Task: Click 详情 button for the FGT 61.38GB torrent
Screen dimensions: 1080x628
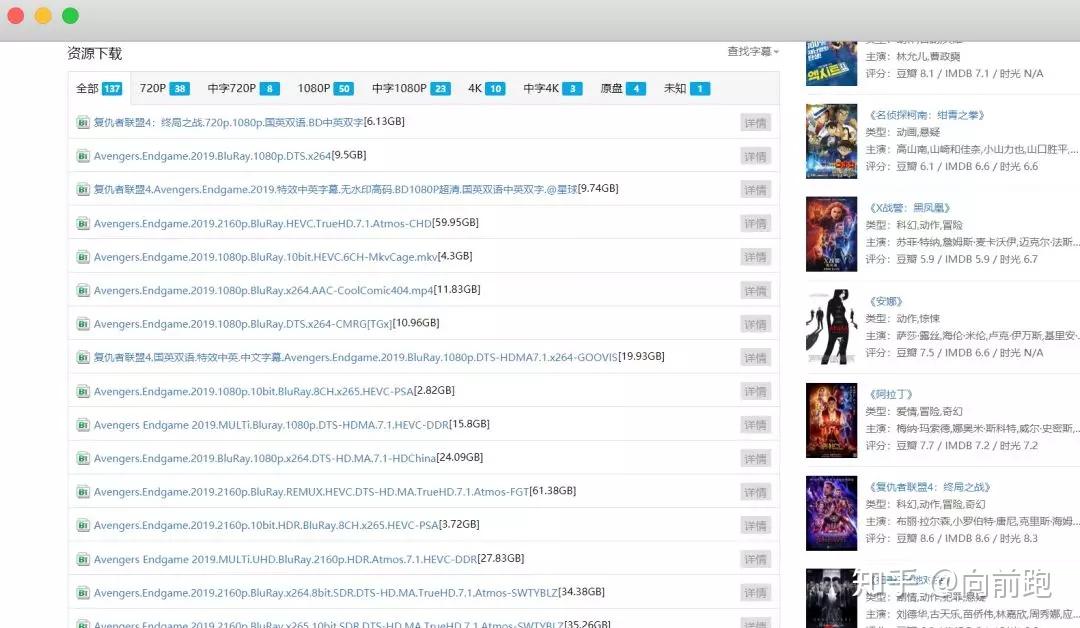Action: pyautogui.click(x=756, y=492)
